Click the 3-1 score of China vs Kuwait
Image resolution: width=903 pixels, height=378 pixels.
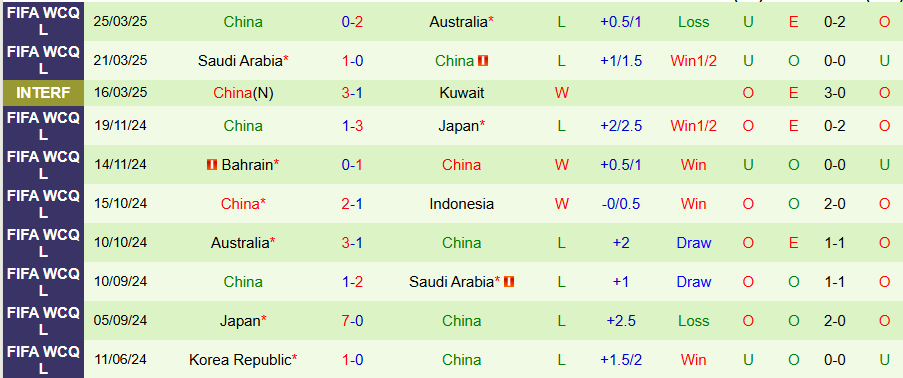pos(352,93)
